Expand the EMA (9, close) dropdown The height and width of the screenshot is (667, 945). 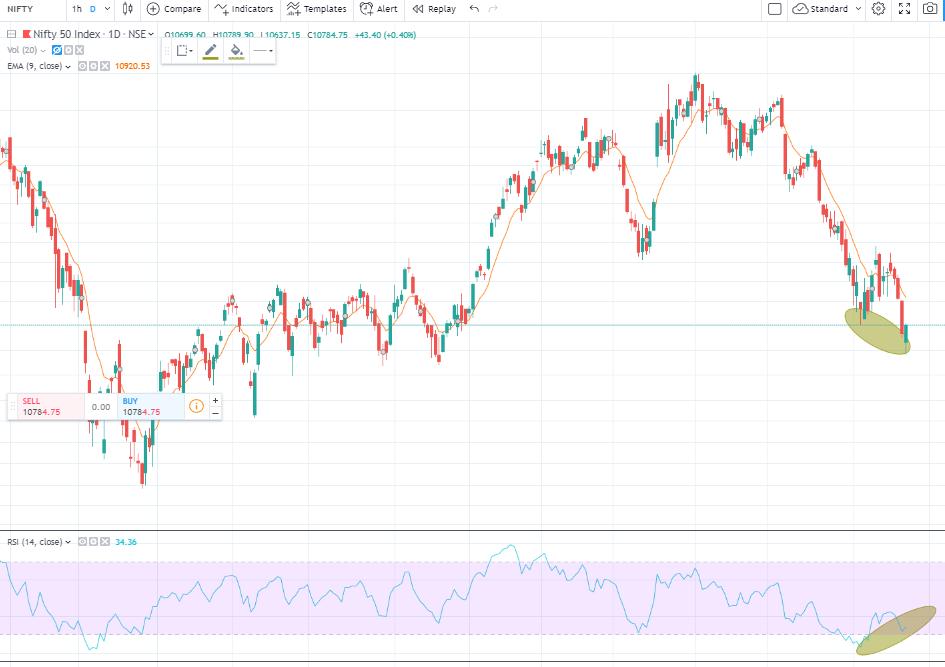(x=68, y=66)
